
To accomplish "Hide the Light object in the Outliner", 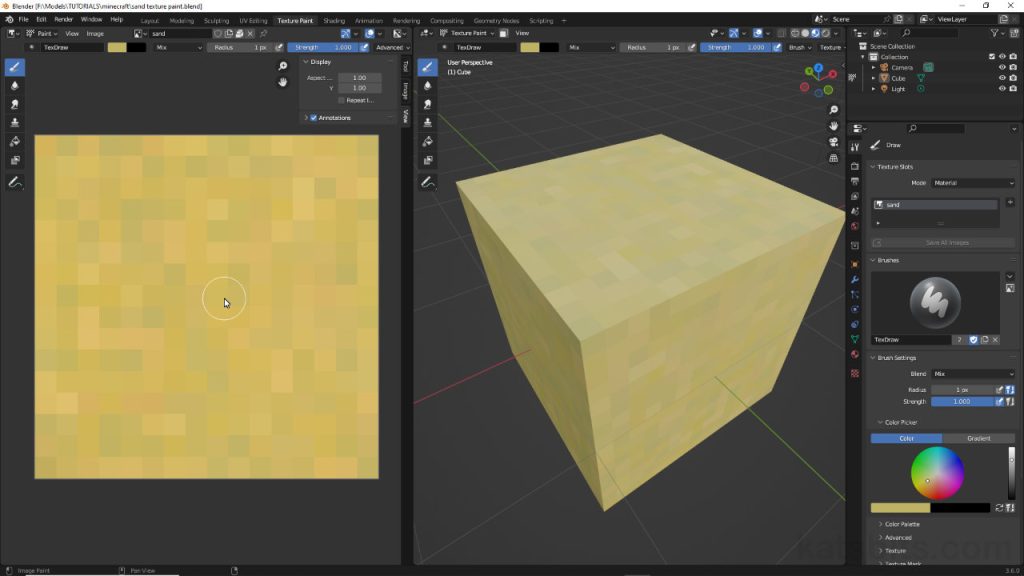I will [x=1002, y=89].
